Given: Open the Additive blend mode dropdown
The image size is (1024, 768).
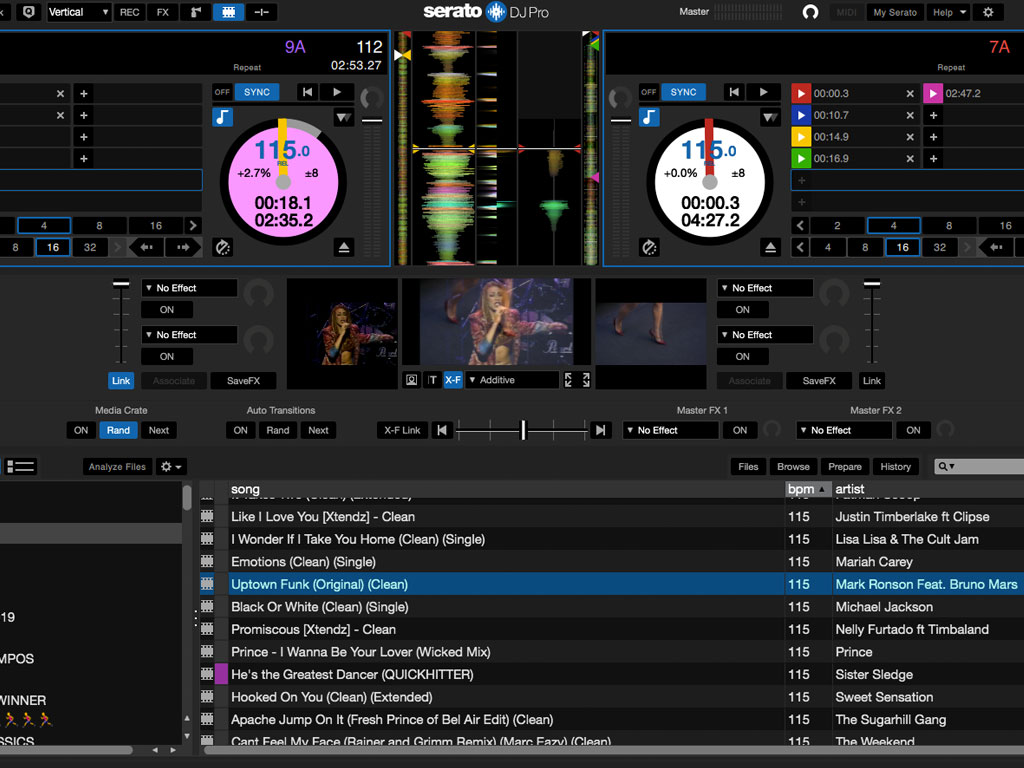Looking at the screenshot, I should [512, 380].
